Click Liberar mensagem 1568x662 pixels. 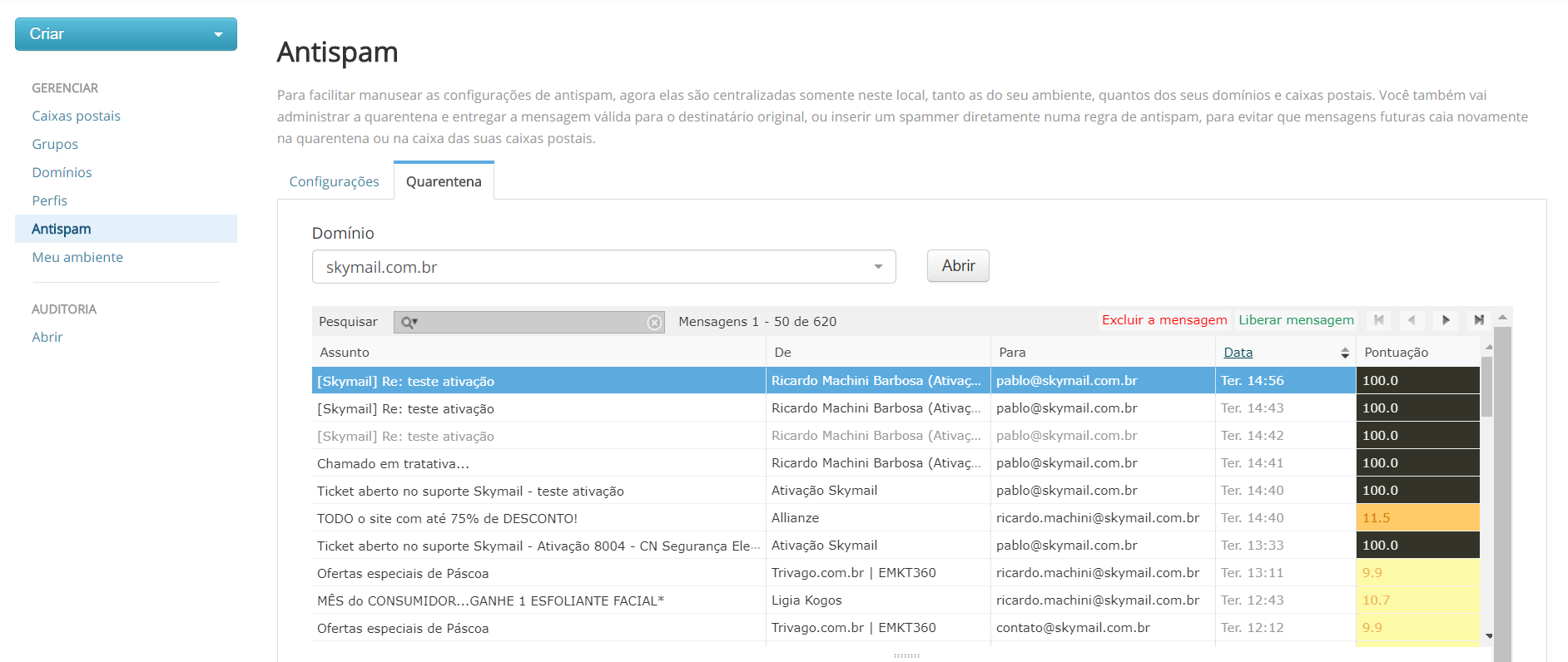tap(1295, 320)
